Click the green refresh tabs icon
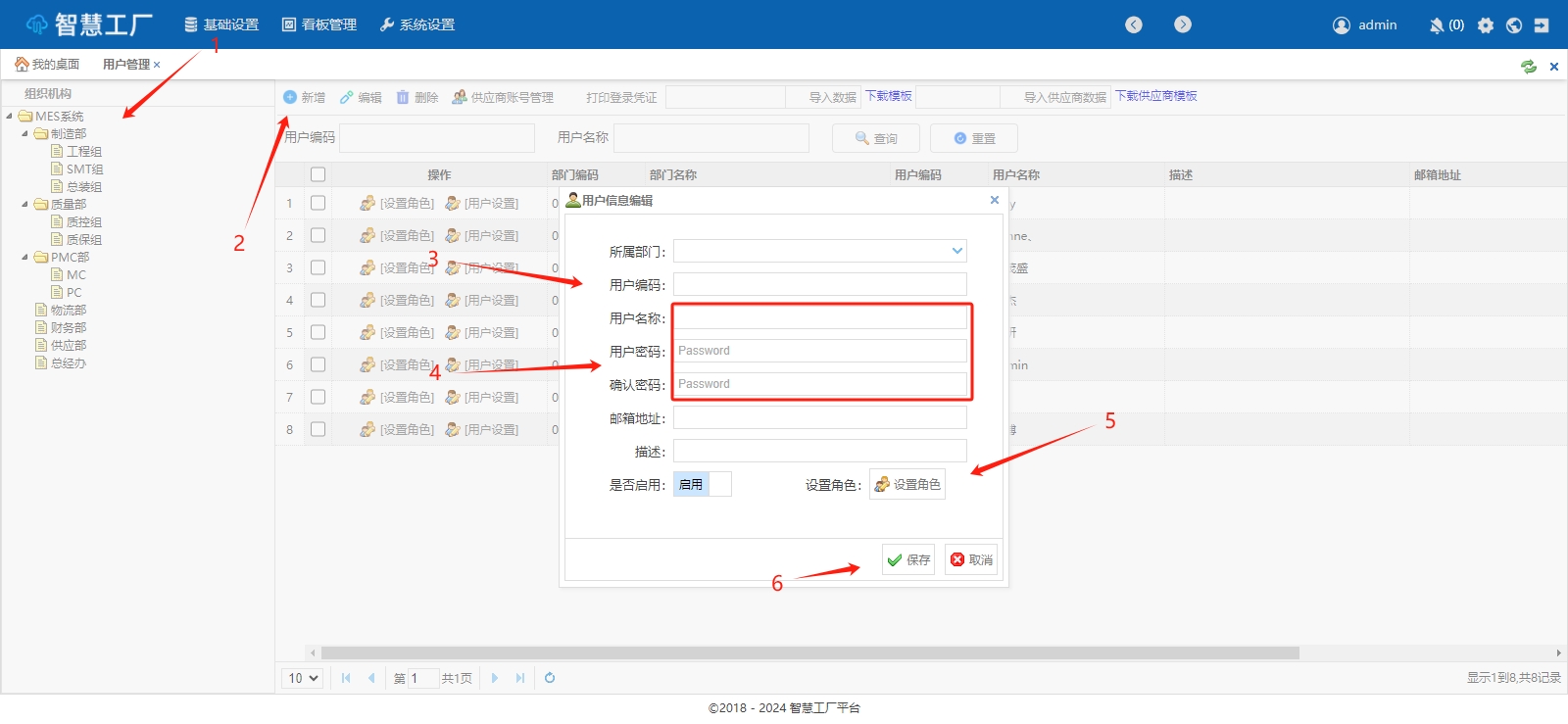This screenshot has height=724, width=1568. (x=1528, y=67)
